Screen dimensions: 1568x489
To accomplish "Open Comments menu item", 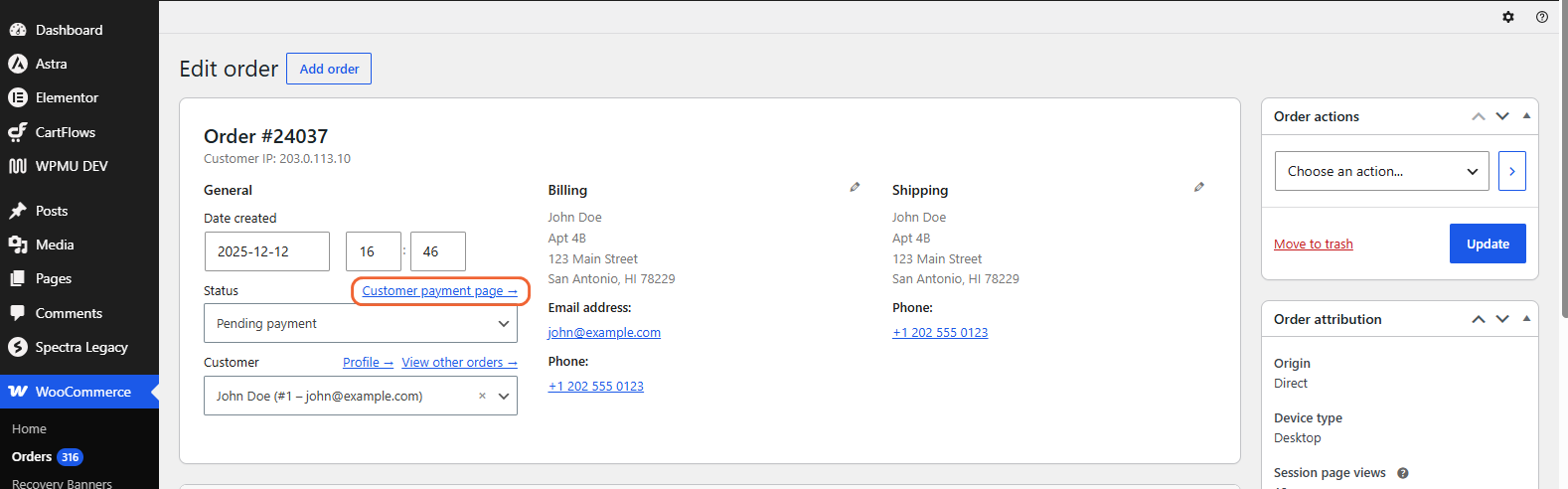I will 79,313.
